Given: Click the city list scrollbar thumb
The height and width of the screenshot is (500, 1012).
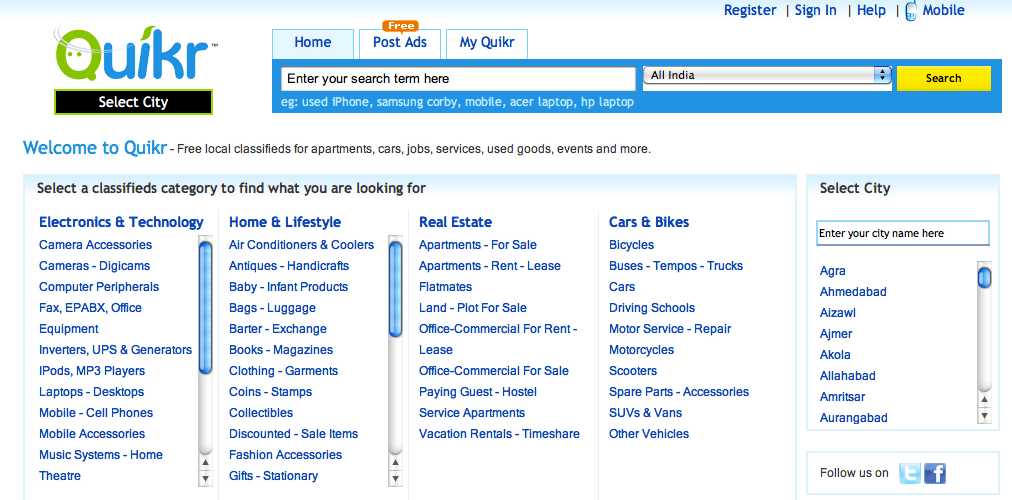Looking at the screenshot, I should tap(984, 278).
